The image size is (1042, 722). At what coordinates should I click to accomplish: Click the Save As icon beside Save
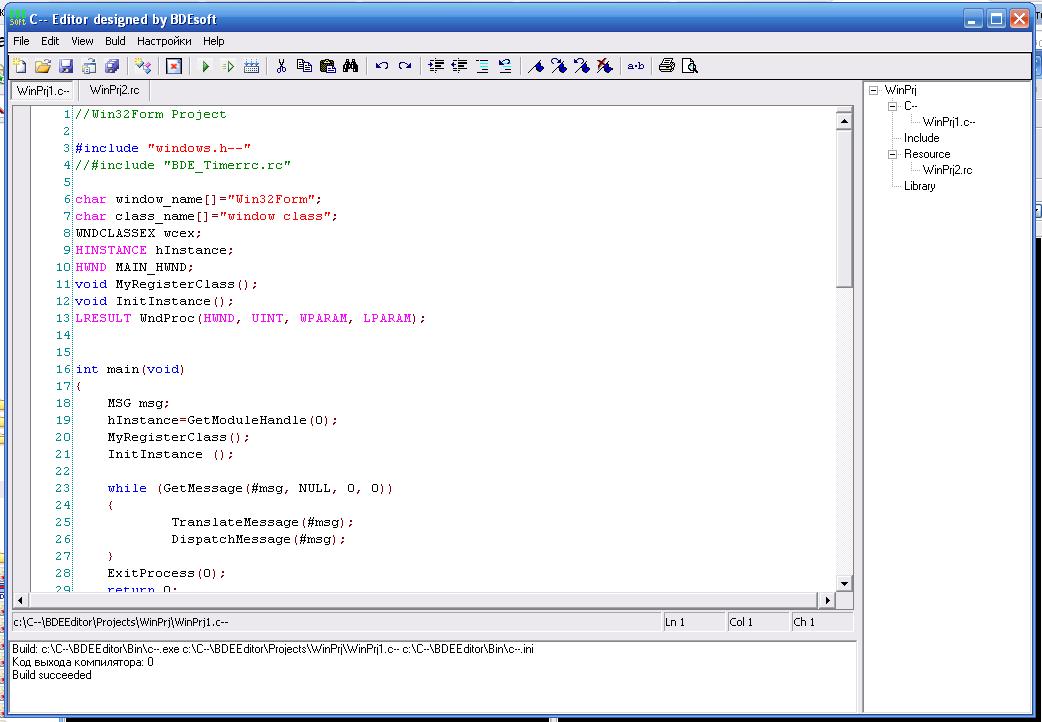click(x=88, y=66)
